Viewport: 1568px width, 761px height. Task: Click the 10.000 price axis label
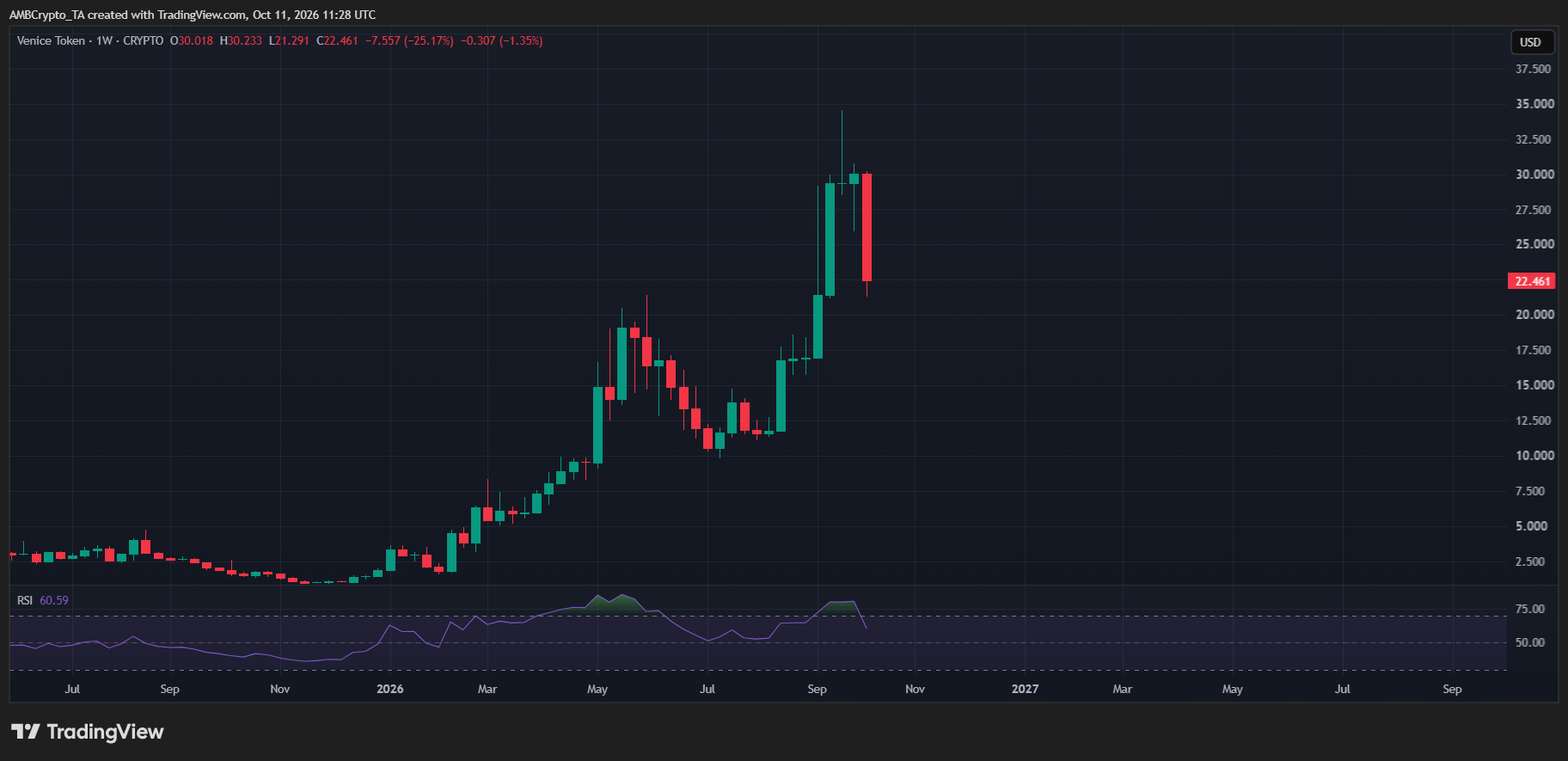(x=1534, y=456)
